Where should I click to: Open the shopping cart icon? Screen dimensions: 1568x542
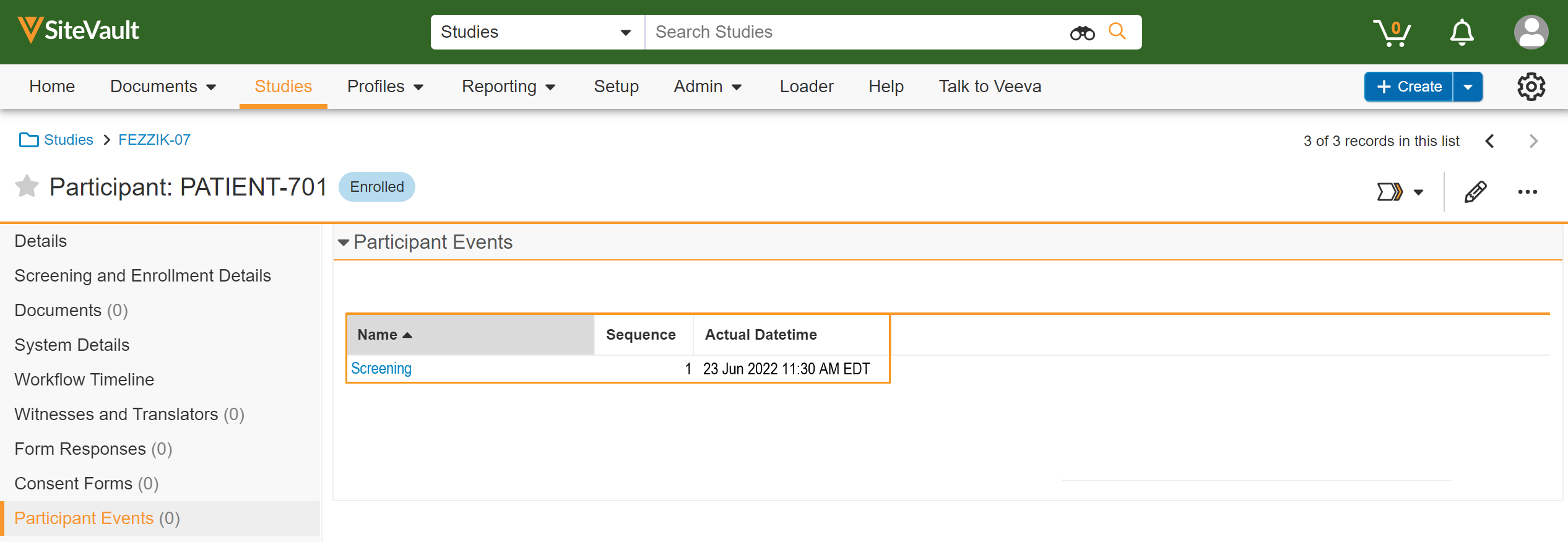pos(1392,33)
